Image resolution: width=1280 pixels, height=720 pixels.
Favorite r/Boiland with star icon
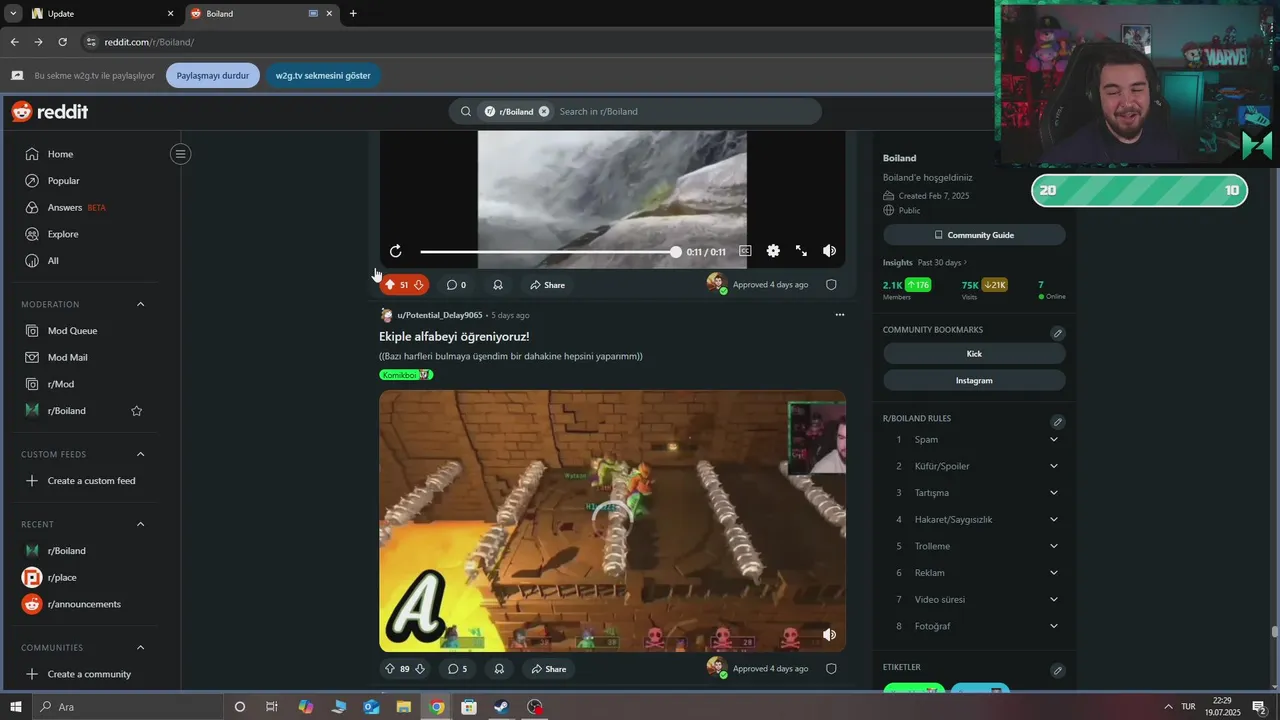tap(137, 411)
